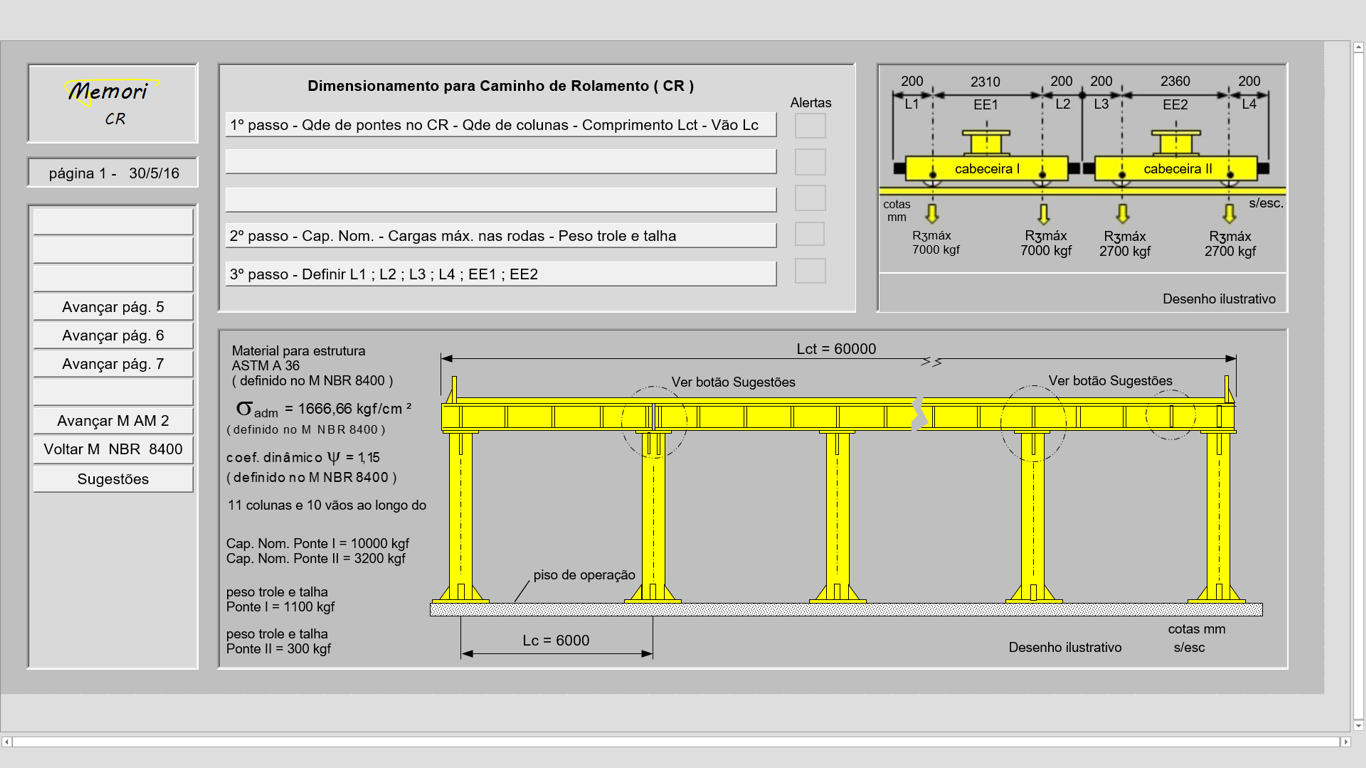Image resolution: width=1366 pixels, height=768 pixels.
Task: Return via Voltar M NBR 8400 button
Action: pyautogui.click(x=113, y=449)
